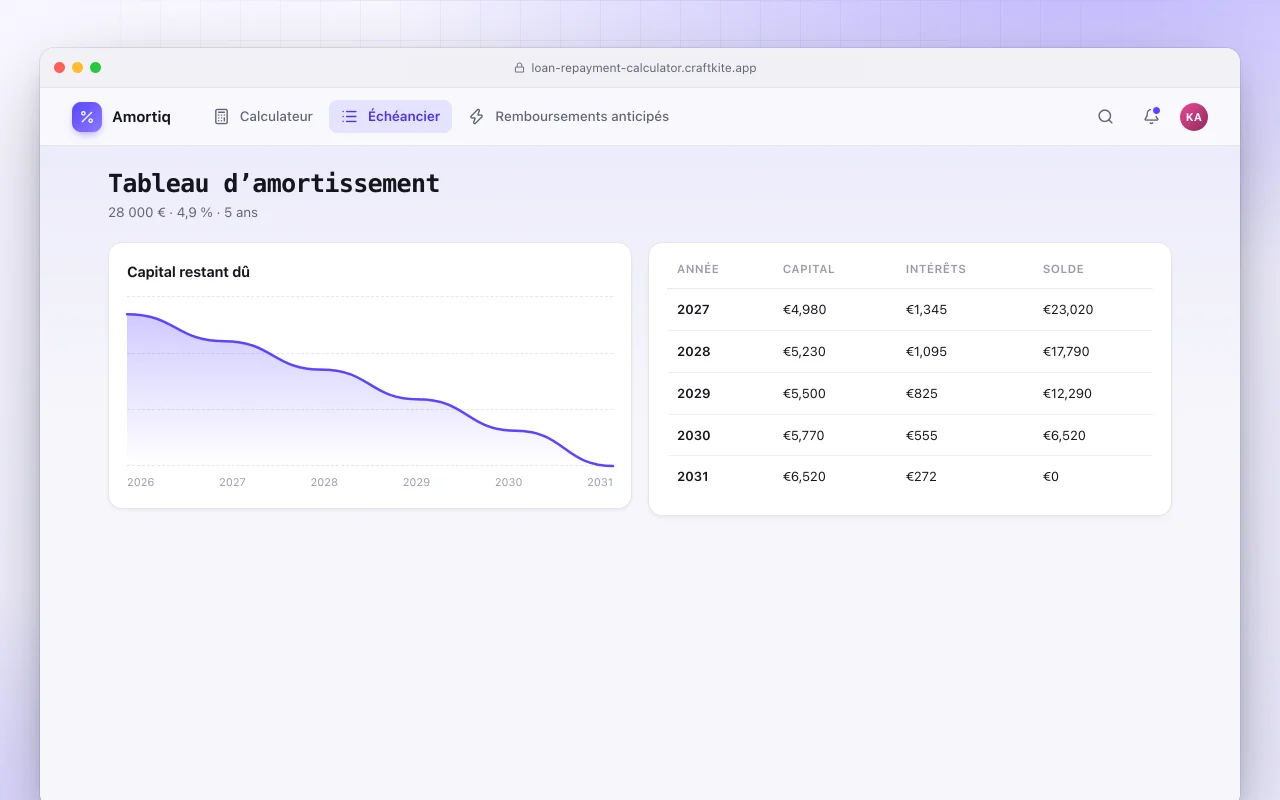Select the Échéancier tab

coord(390,117)
